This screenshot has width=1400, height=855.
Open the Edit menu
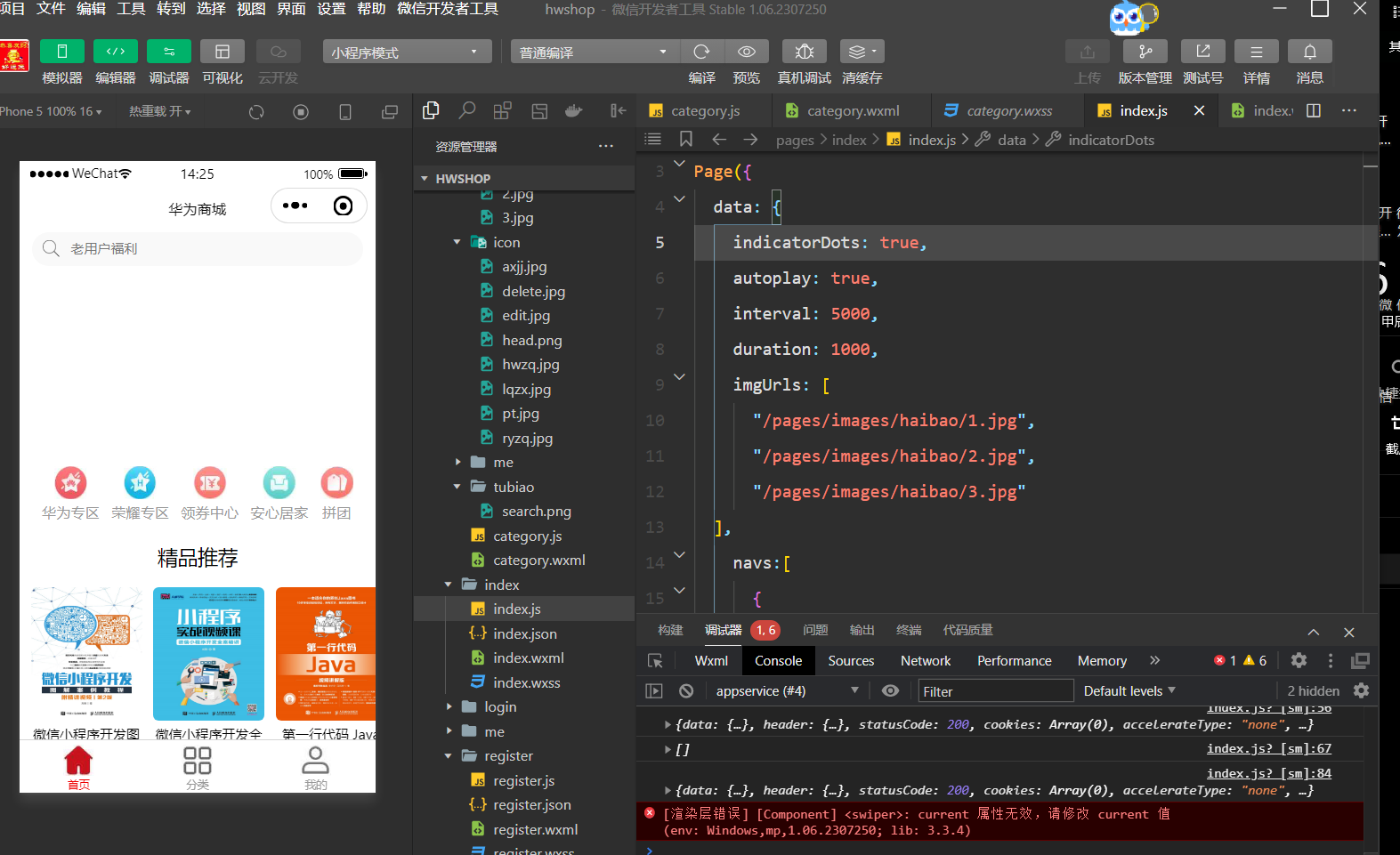tap(91, 9)
